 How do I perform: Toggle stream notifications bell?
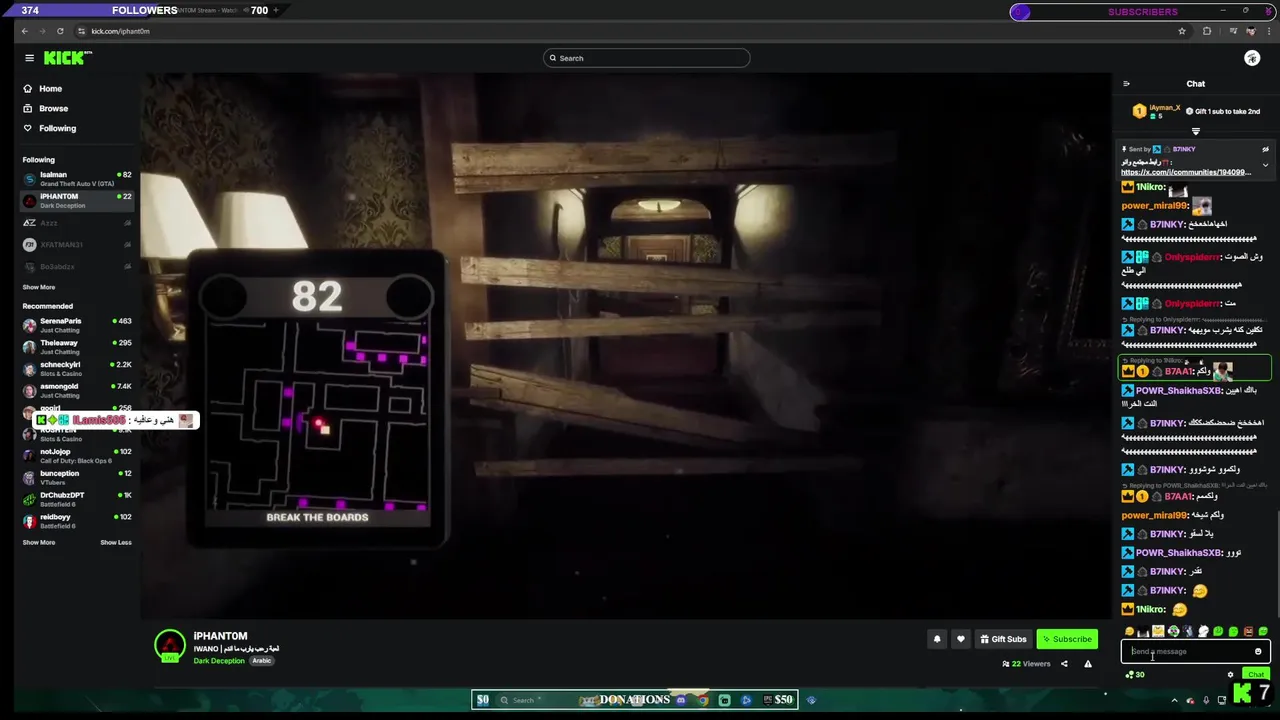click(937, 639)
